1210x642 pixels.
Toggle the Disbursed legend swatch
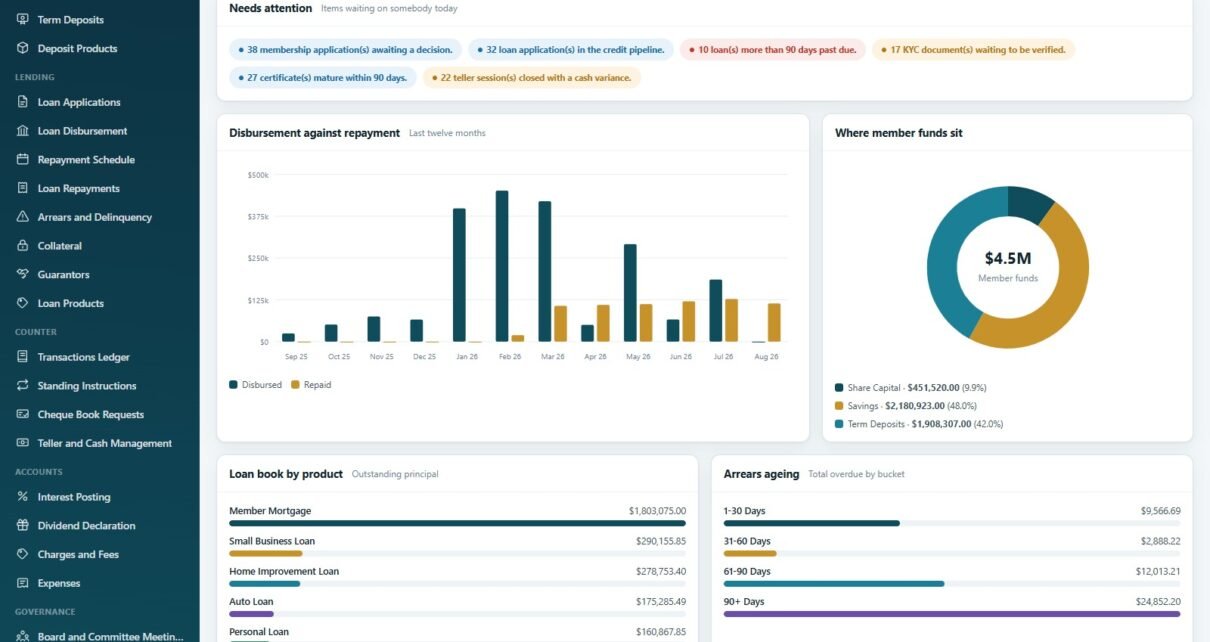tap(233, 384)
